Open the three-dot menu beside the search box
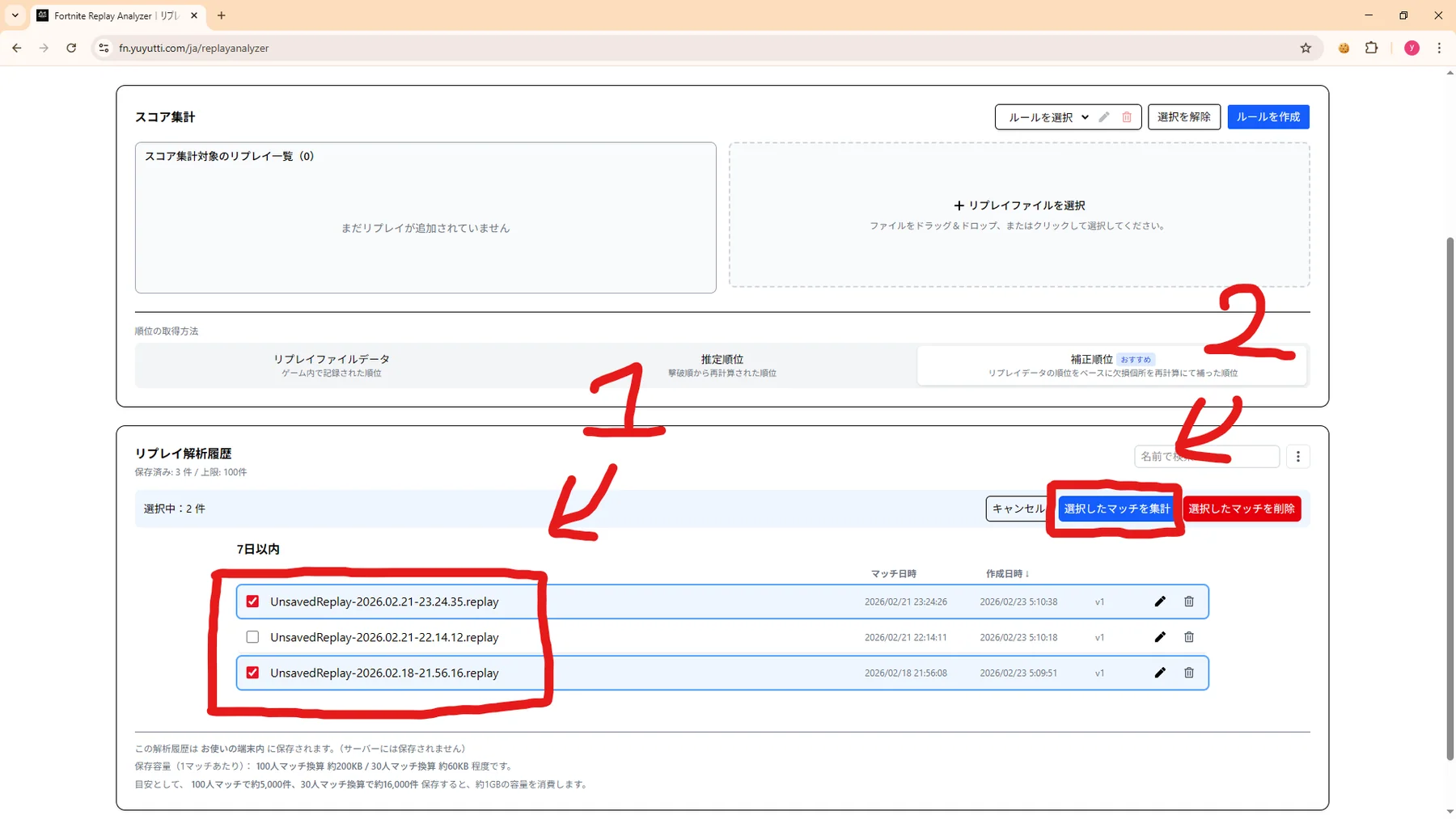 pos(1297,456)
